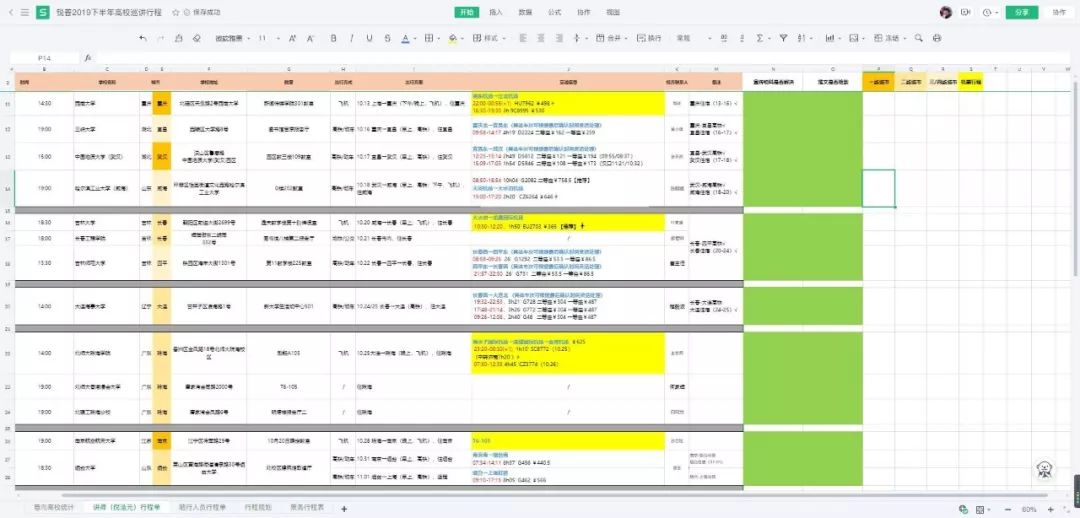Click the green 分享 button
The image size is (1080, 518).
1021,12
